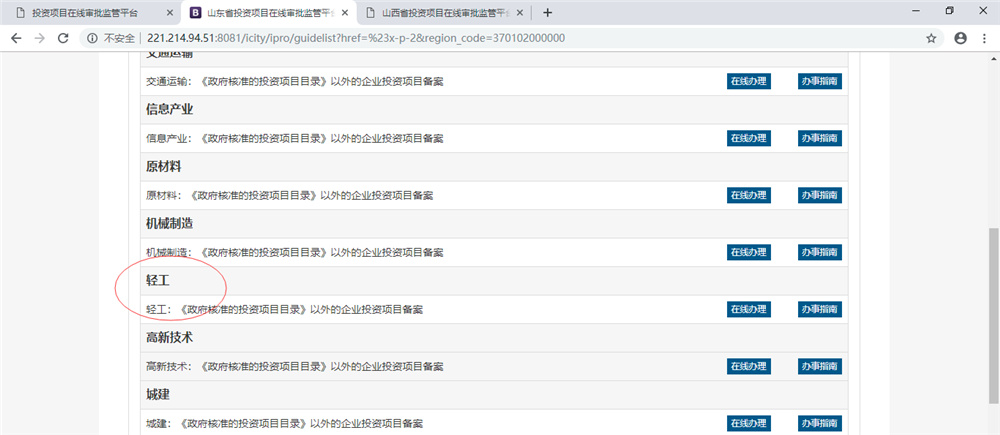This screenshot has height=435, width=1000.
Task: Open 办事指南 for 机械制造
Action: [x=819, y=252]
